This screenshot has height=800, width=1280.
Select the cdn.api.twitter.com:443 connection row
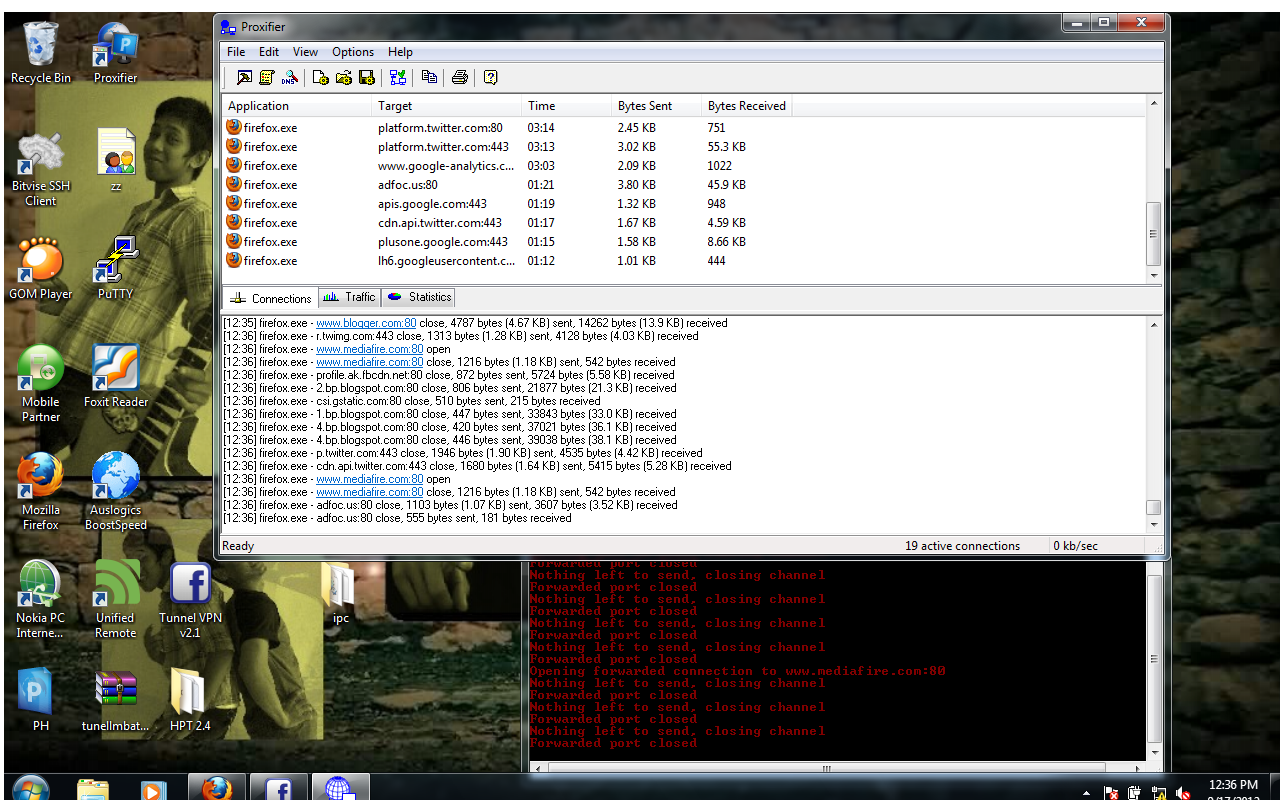click(x=684, y=222)
